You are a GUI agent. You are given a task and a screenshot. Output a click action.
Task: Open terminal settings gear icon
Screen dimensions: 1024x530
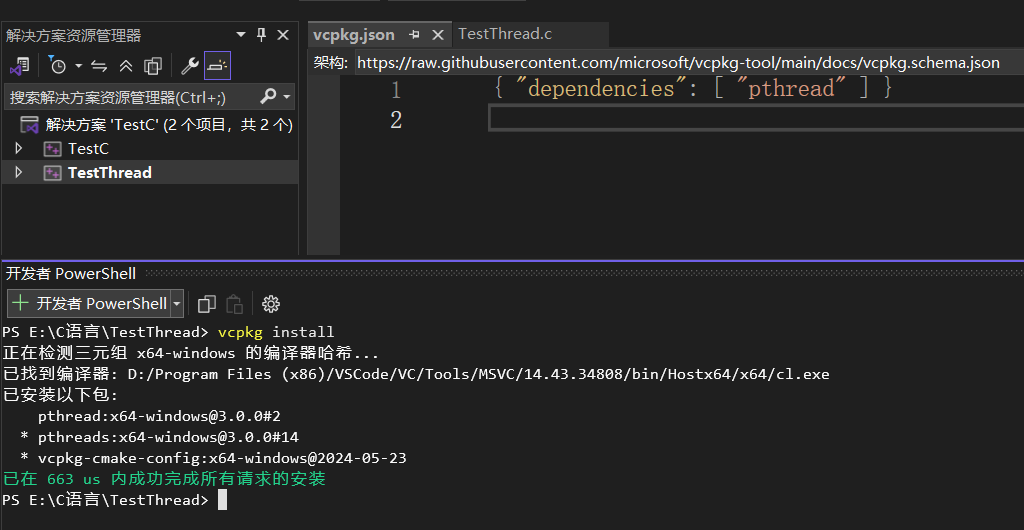[270, 304]
